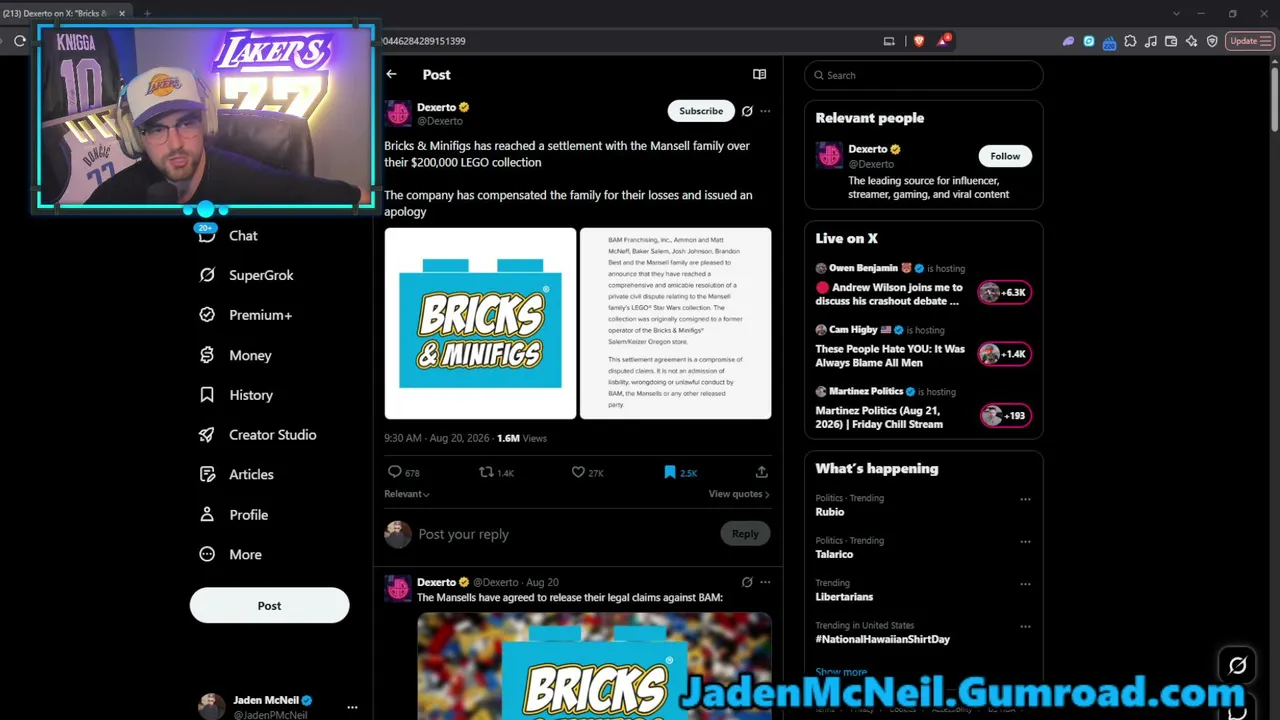Click the white Post button in sidebar

pyautogui.click(x=269, y=606)
